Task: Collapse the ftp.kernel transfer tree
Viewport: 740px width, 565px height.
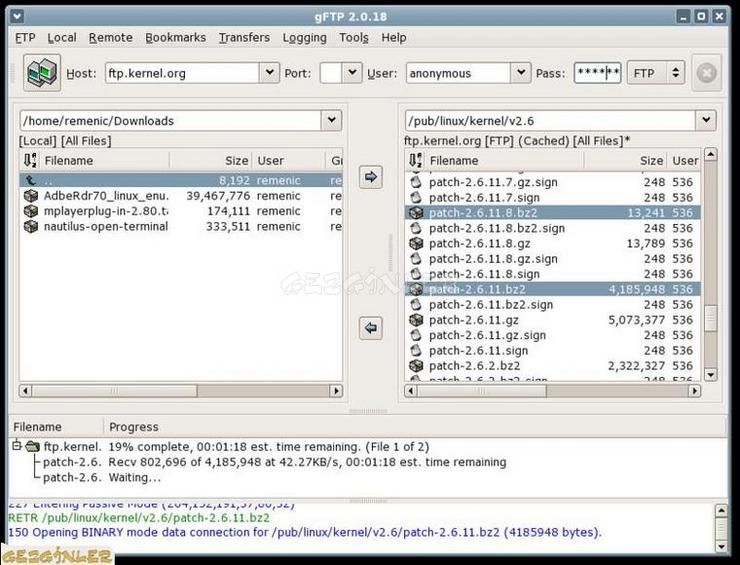Action: coord(17,446)
